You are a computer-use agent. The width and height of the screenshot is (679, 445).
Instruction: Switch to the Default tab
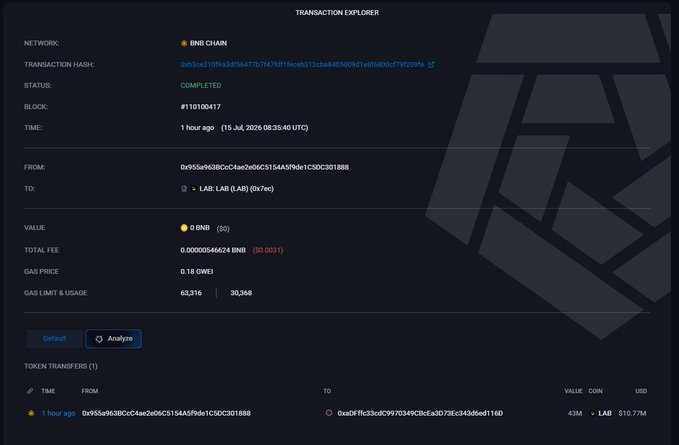coord(55,339)
